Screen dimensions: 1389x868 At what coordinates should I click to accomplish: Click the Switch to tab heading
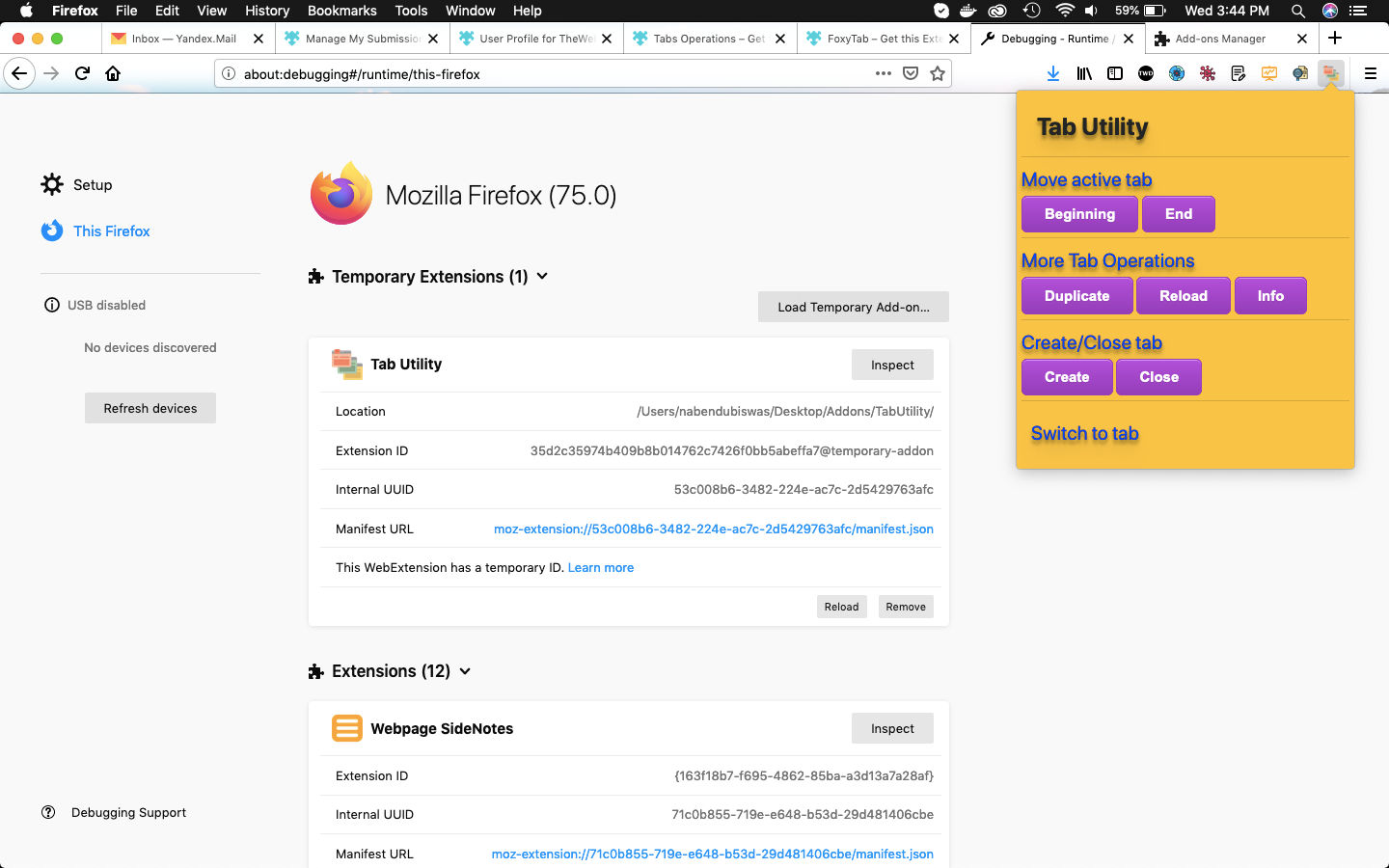pos(1084,433)
